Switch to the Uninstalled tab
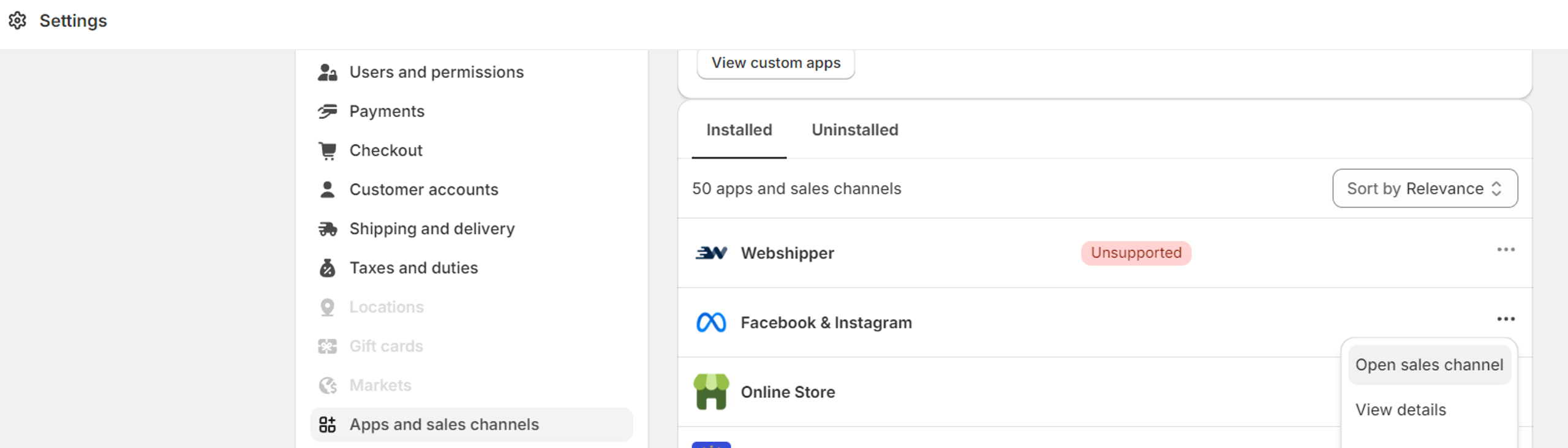1568x448 pixels. (x=854, y=130)
